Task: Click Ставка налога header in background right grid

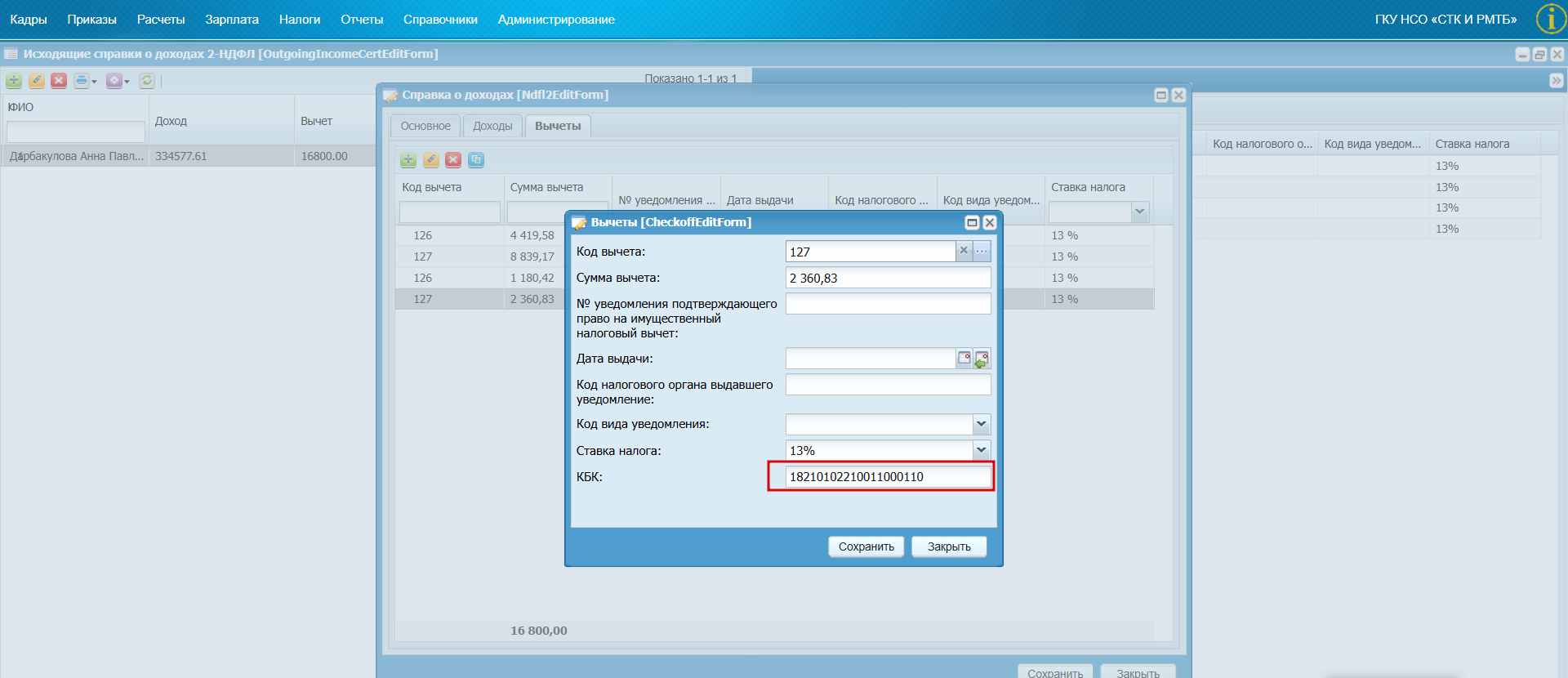Action: pyautogui.click(x=1484, y=144)
